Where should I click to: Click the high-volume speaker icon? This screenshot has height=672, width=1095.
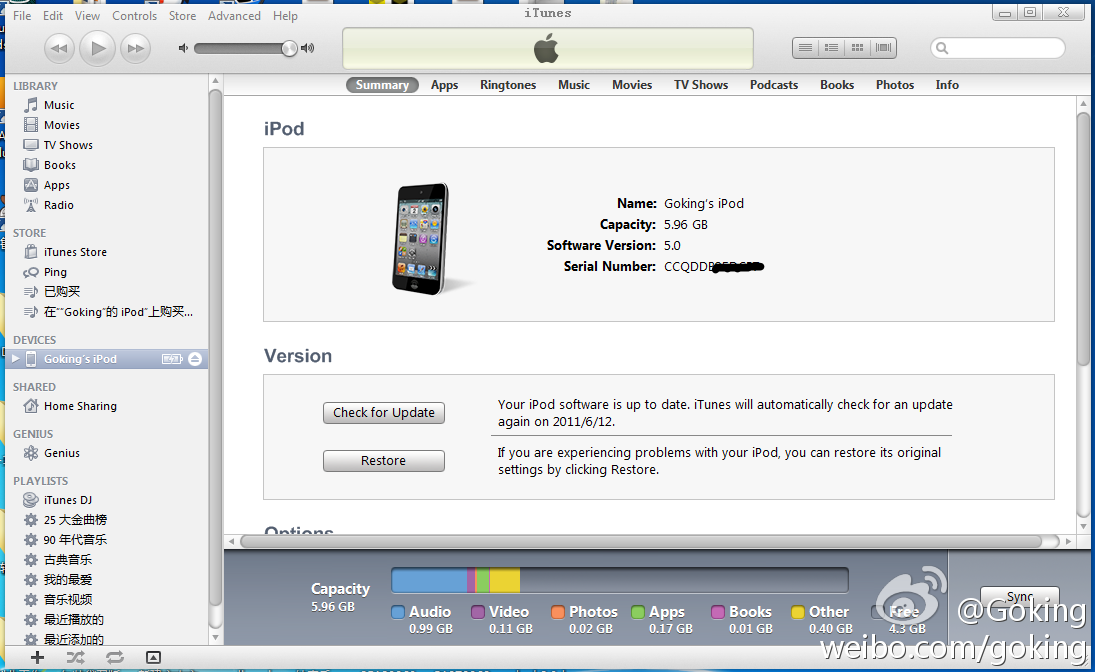[x=307, y=48]
